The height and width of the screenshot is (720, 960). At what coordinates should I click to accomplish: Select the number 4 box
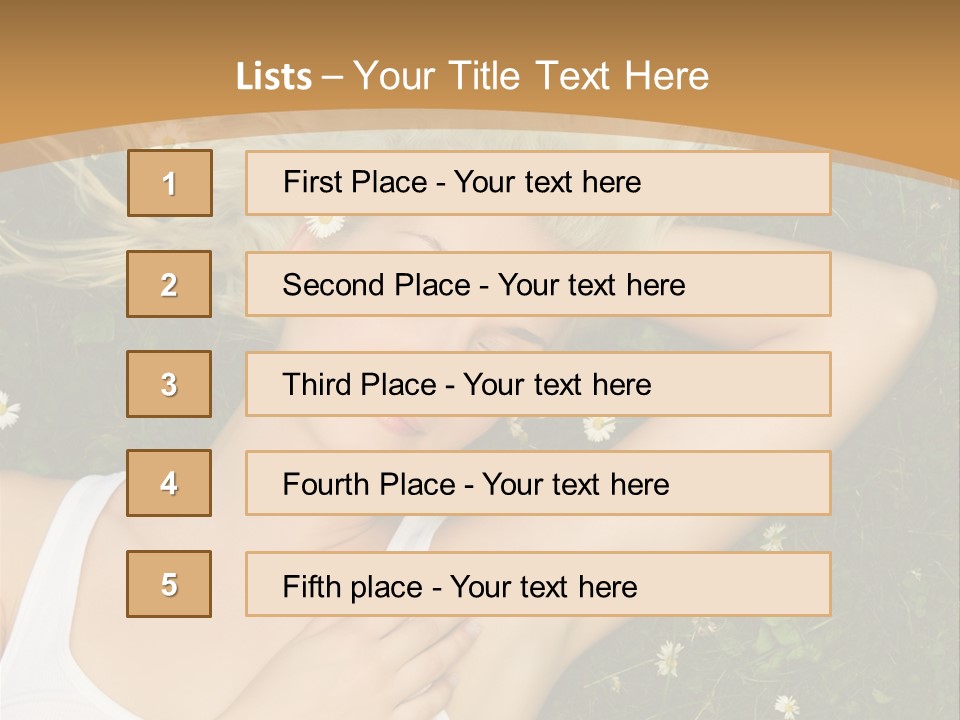[169, 483]
